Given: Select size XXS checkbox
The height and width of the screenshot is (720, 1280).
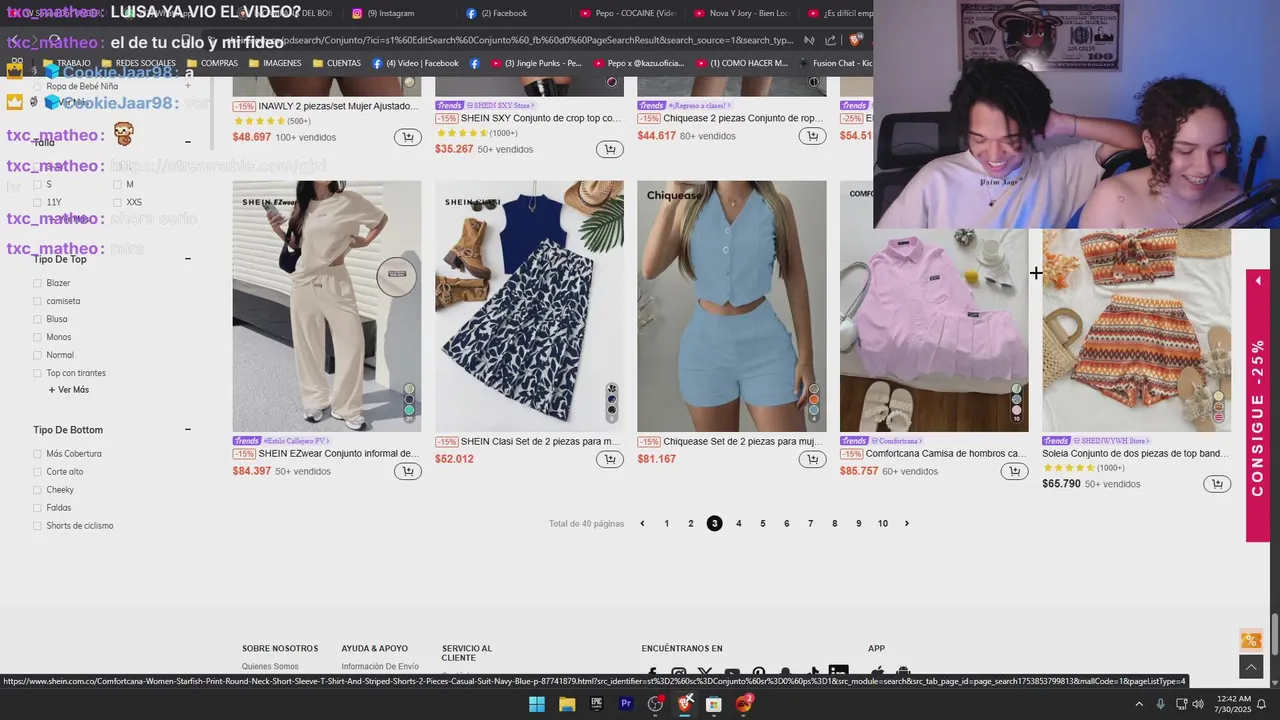Looking at the screenshot, I should tap(117, 202).
